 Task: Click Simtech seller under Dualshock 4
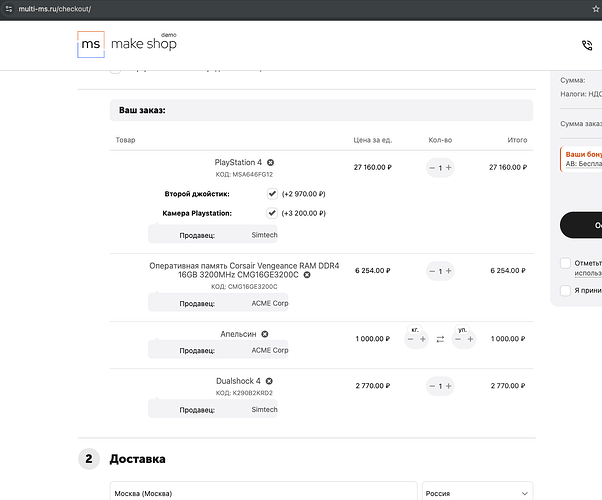tap(264, 410)
